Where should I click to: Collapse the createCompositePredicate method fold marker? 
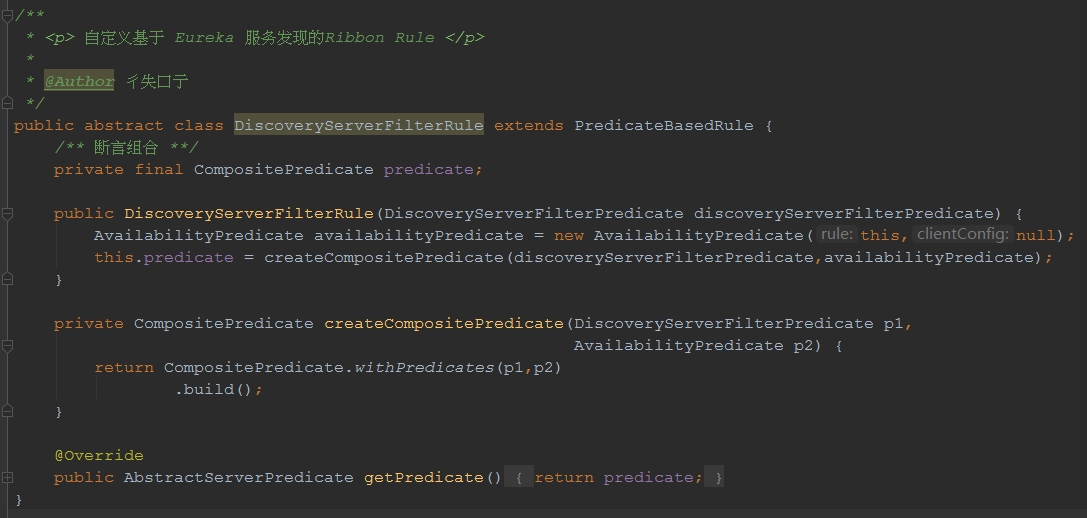click(x=8, y=345)
